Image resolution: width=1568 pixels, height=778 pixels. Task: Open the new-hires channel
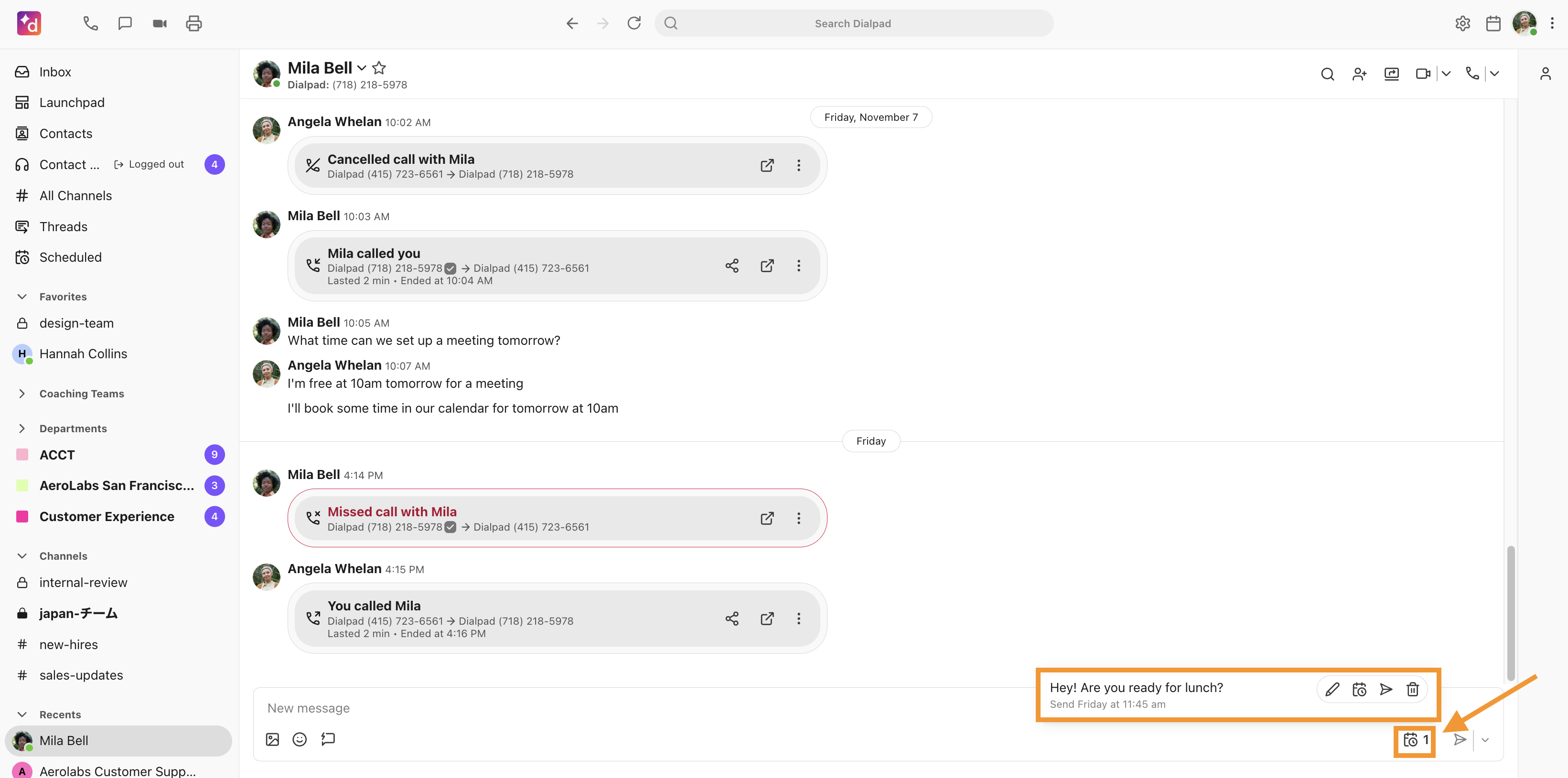(118, 645)
